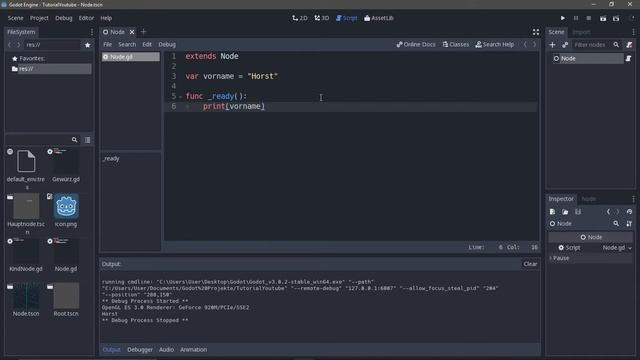Image resolution: width=640 pixels, height=360 pixels.
Task: Switch to the Animation tab
Action: coord(193,349)
